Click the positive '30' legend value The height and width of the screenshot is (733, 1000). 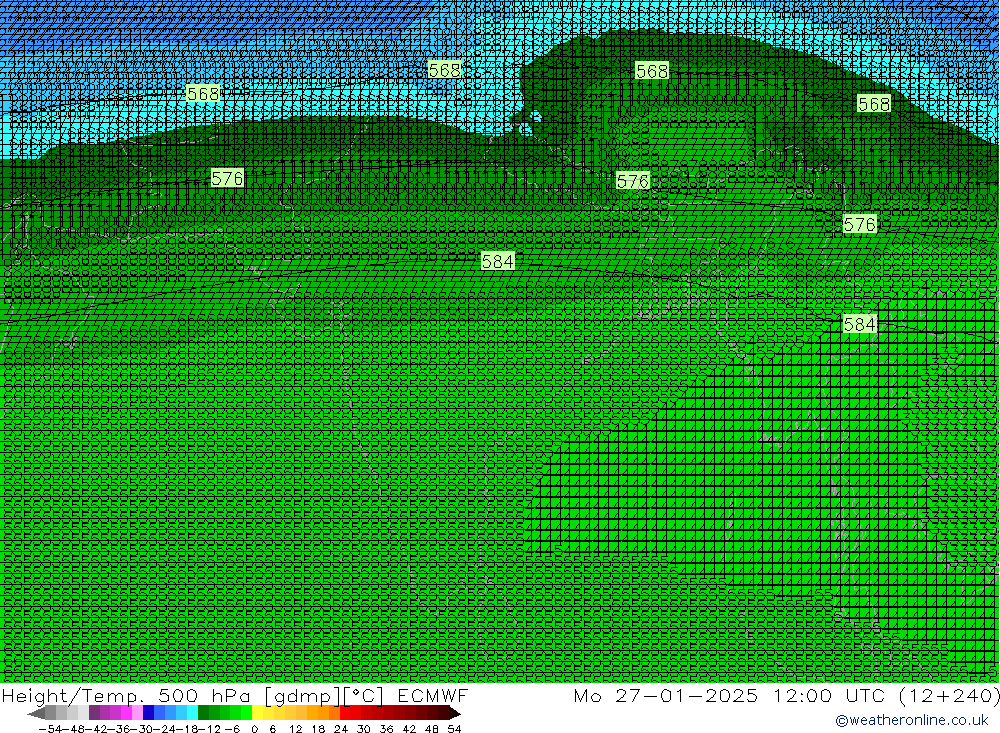click(x=364, y=729)
